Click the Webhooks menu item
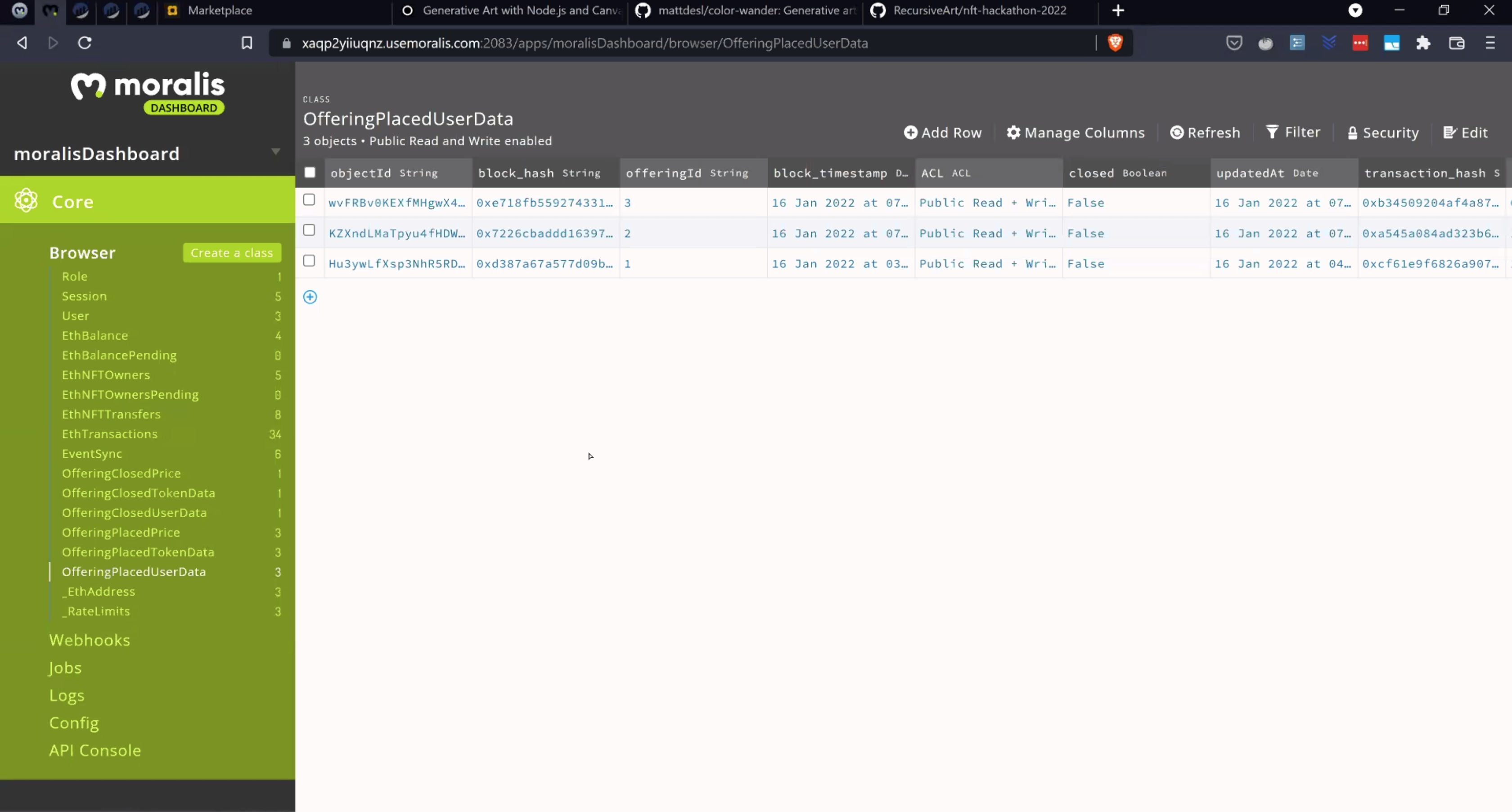Screen dimensions: 1512x812 89,639
